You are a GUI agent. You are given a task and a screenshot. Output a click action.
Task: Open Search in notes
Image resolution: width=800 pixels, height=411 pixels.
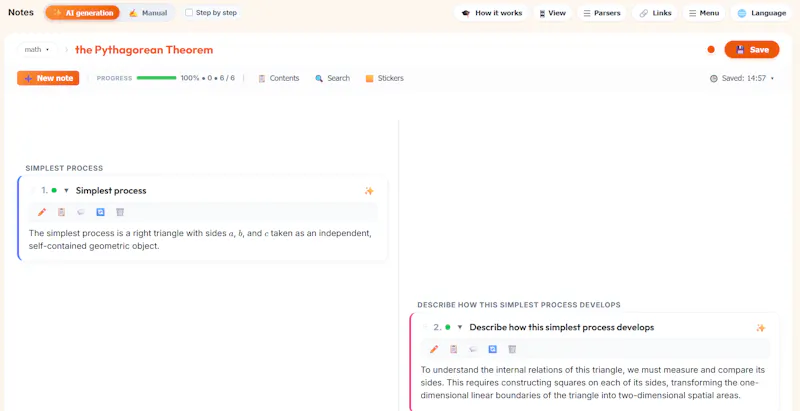click(x=332, y=79)
